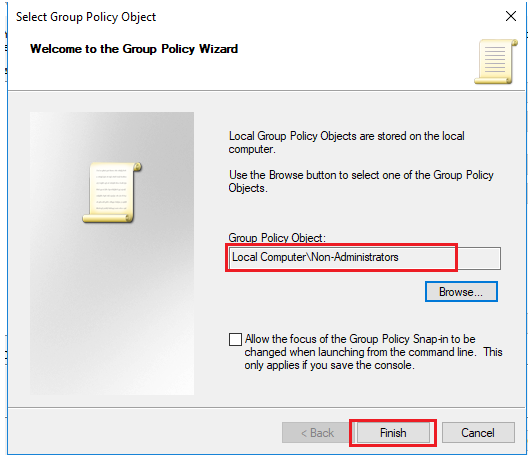Click the 'Local Group Policy Objects are stored' paragraph
The width and height of the screenshot is (532, 460).
click(346, 142)
